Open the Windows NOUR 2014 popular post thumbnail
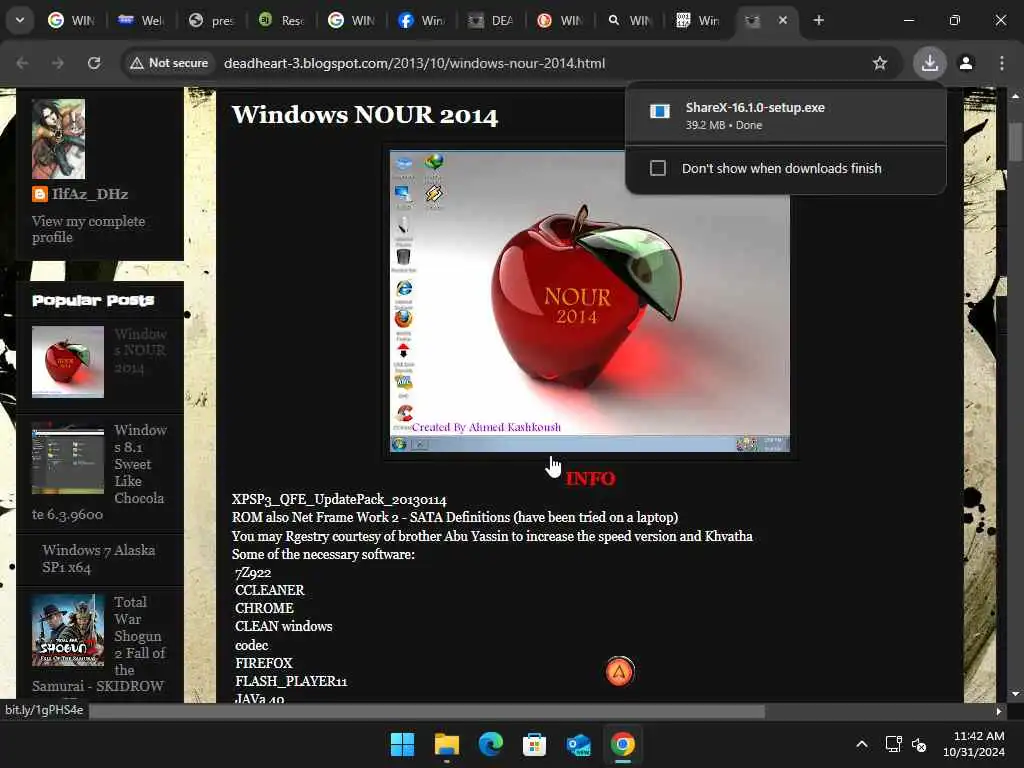 tap(68, 362)
